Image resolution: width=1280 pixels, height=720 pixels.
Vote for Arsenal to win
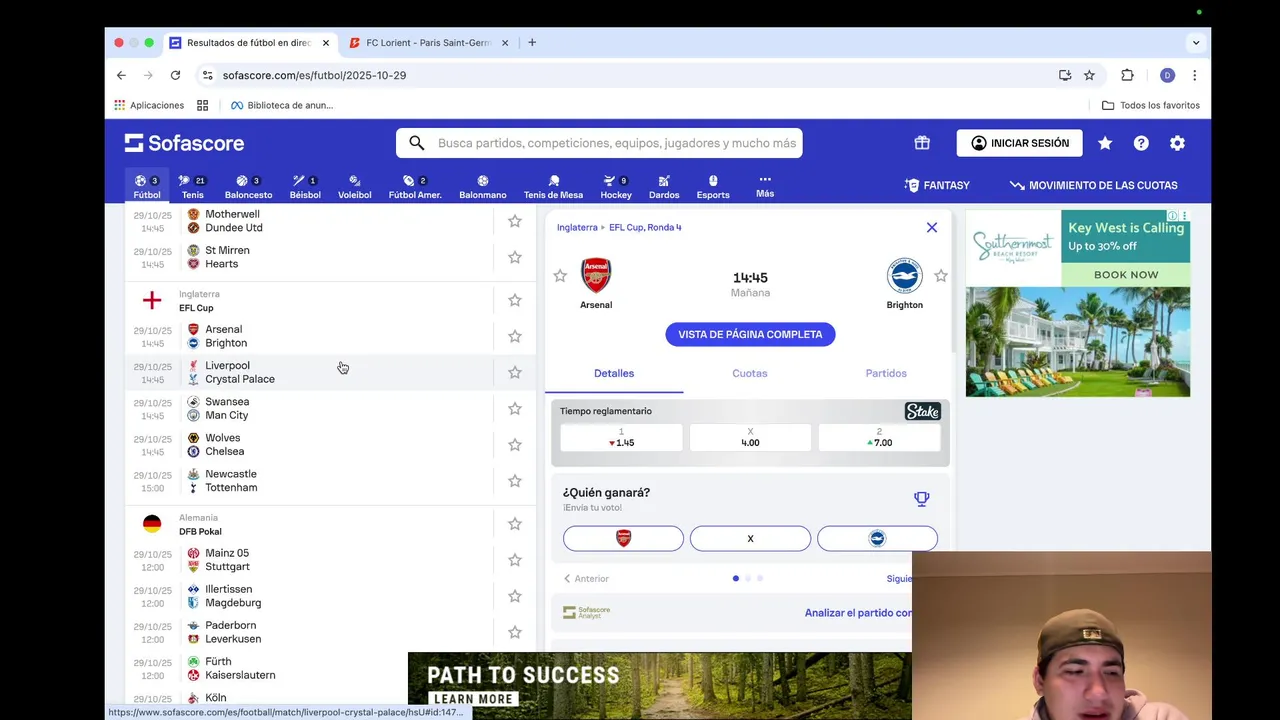coord(623,538)
